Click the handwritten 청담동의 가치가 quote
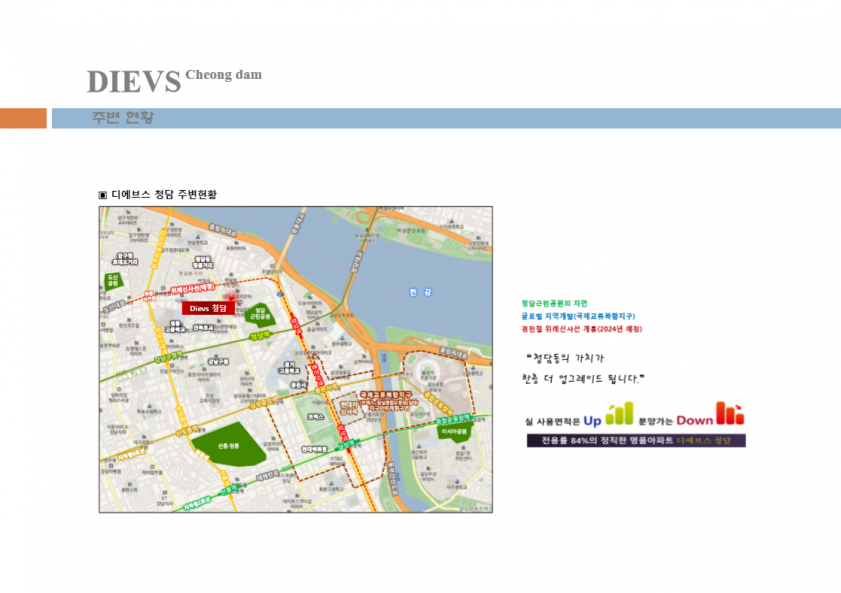The height and width of the screenshot is (593, 841). 565,358
